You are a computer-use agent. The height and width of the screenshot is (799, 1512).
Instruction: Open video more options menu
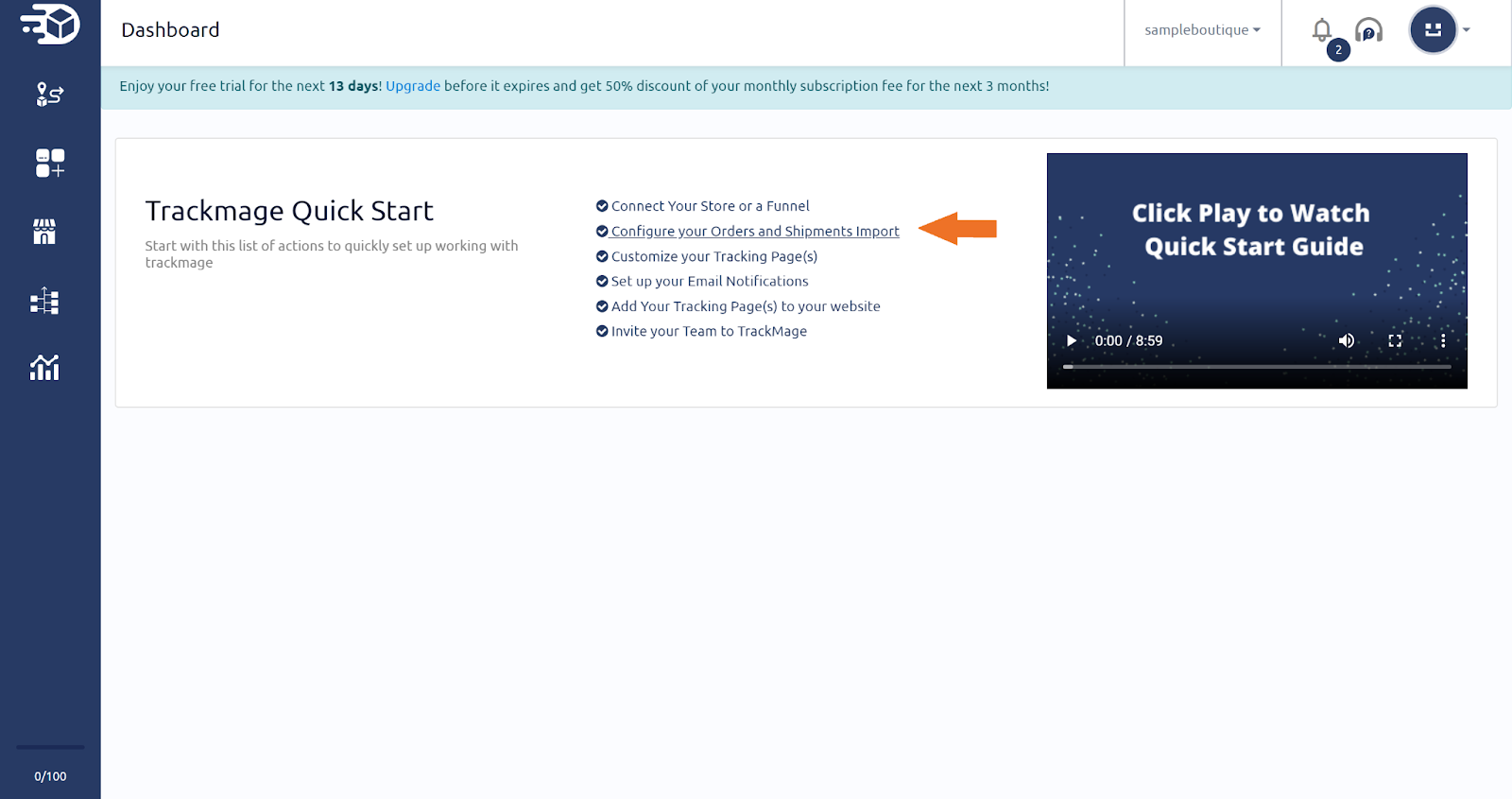click(x=1443, y=341)
